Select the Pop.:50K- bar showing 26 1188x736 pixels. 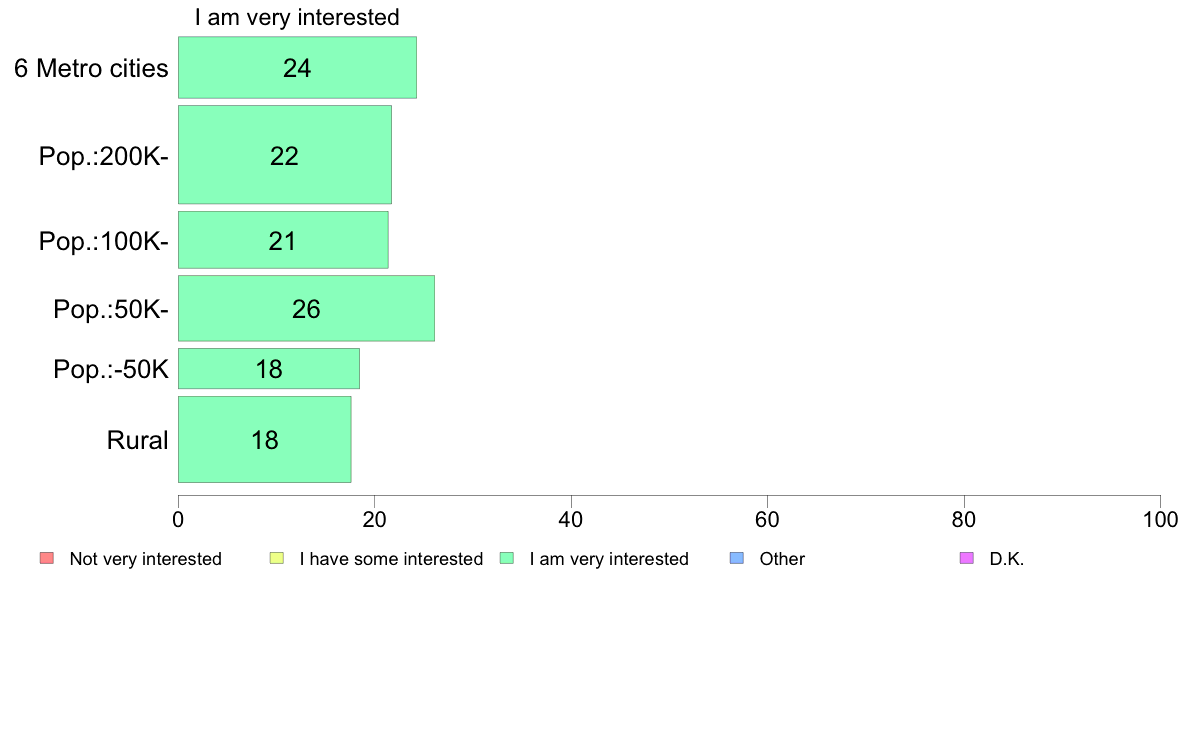pos(306,308)
